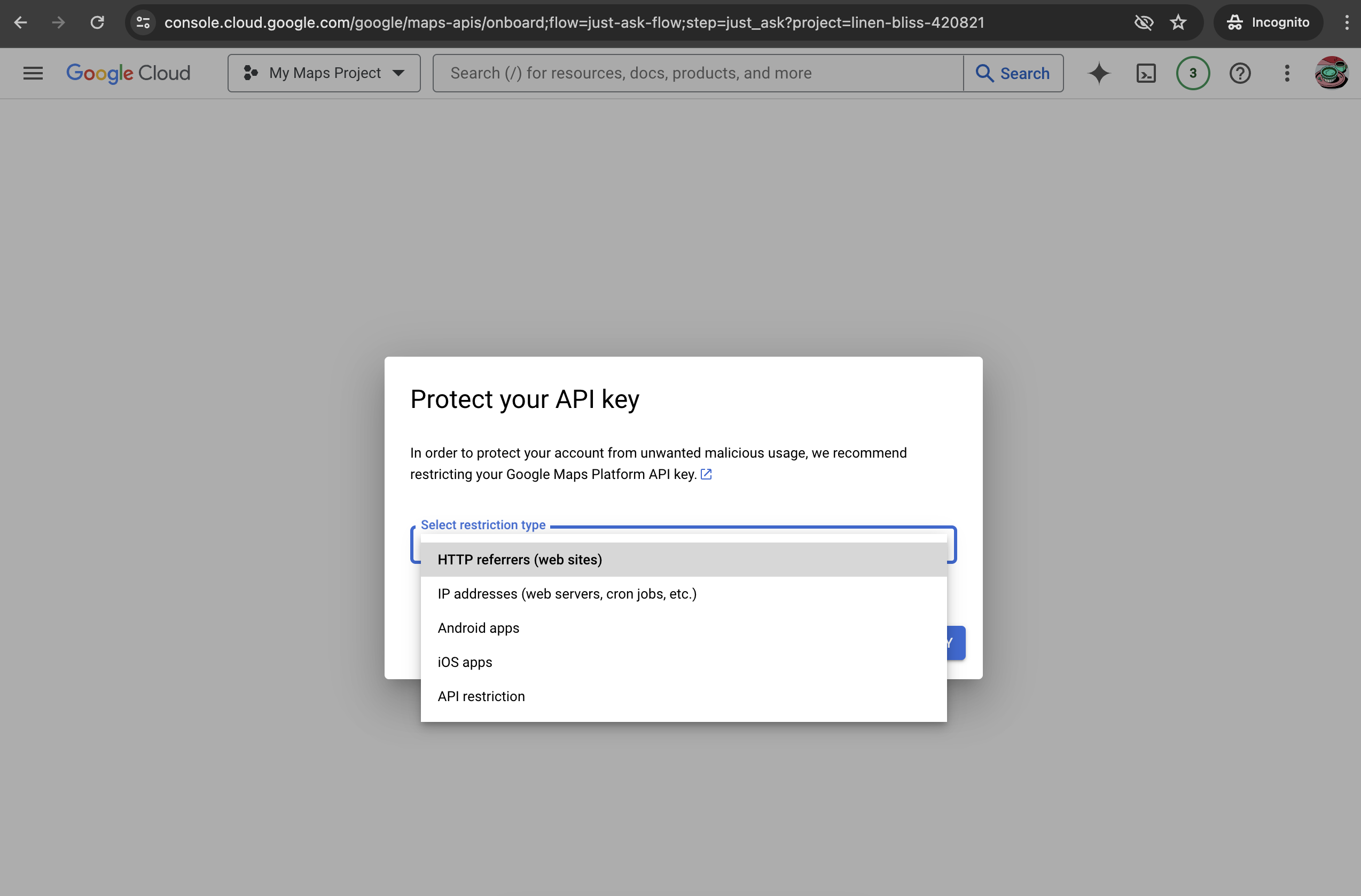
Task: Open console settings and utilities menu
Action: click(1287, 73)
